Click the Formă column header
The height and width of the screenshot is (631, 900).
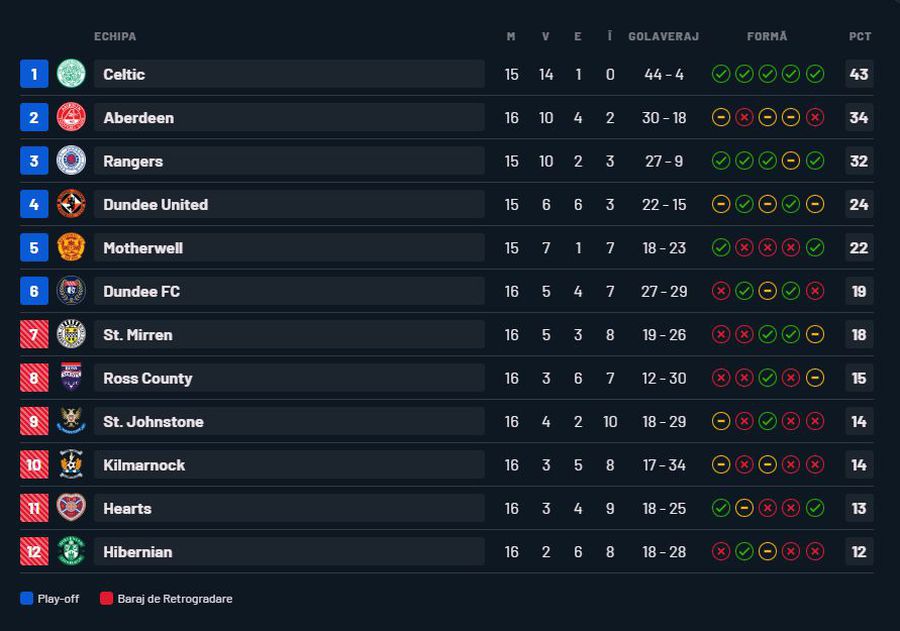coord(767,37)
